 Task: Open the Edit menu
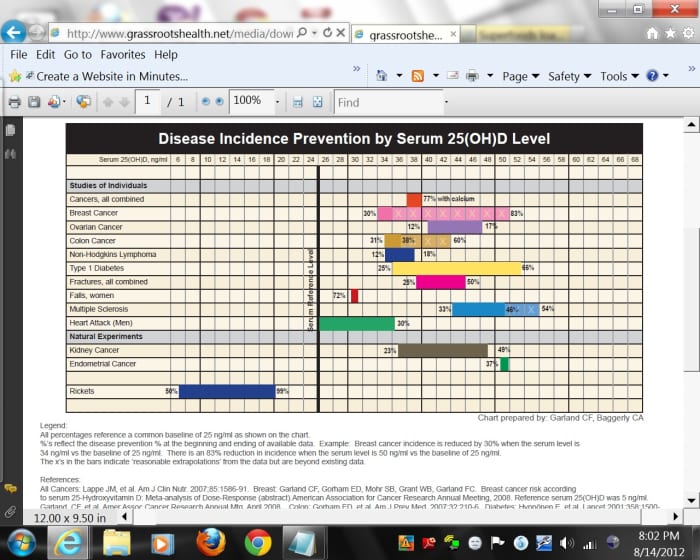click(x=46, y=54)
